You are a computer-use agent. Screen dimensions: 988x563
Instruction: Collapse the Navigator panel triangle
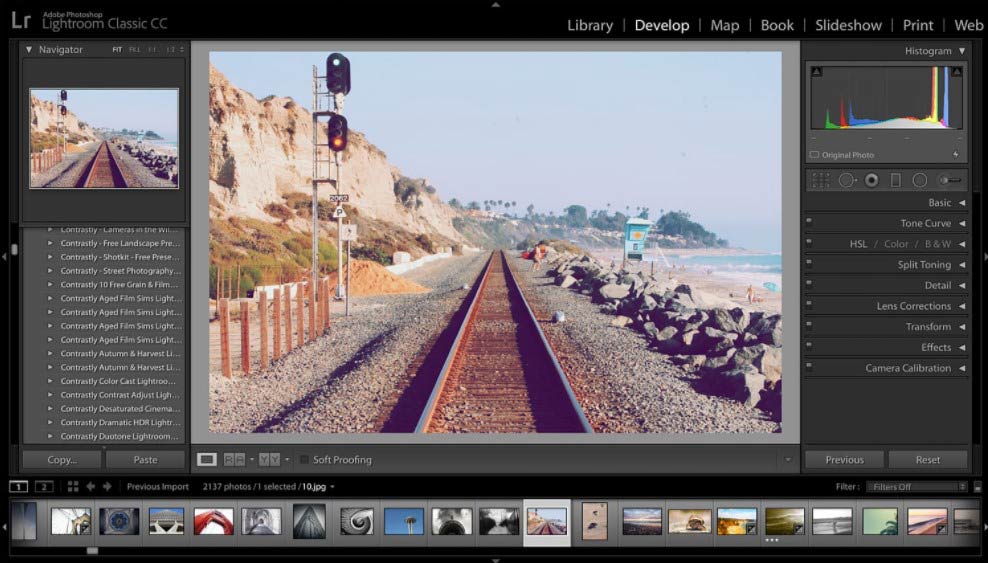pos(28,49)
